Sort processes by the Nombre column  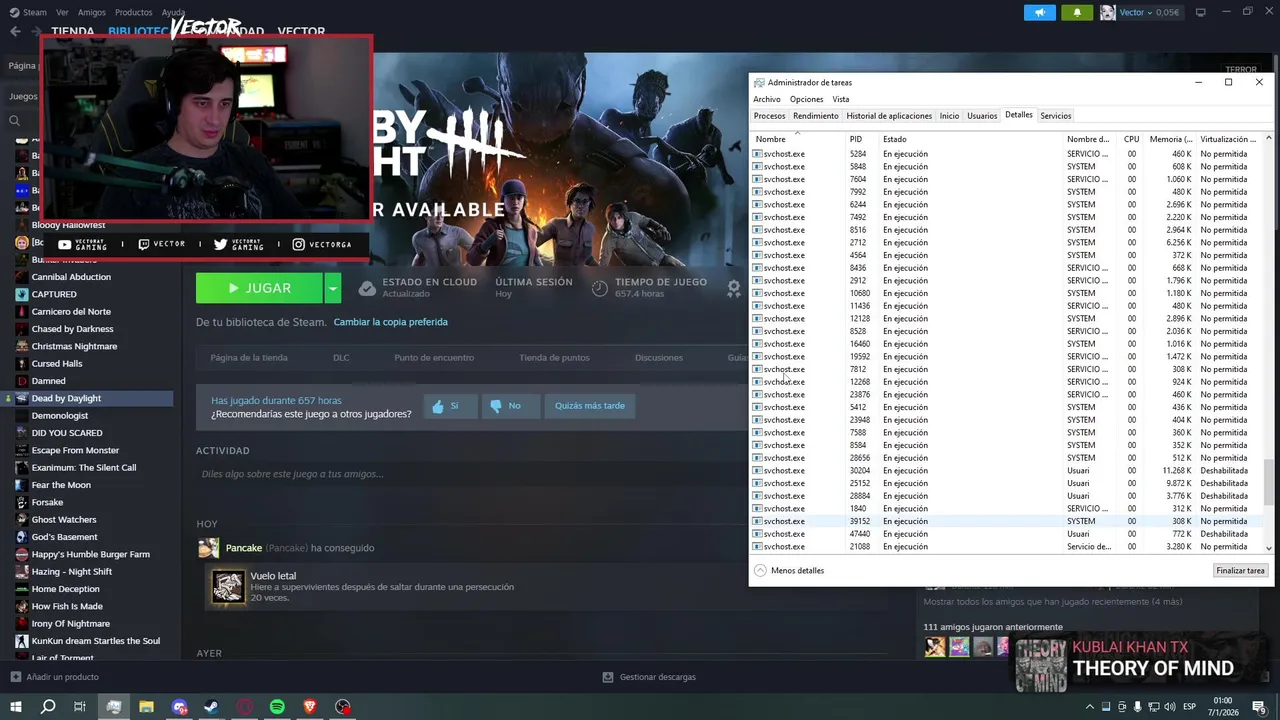797,139
